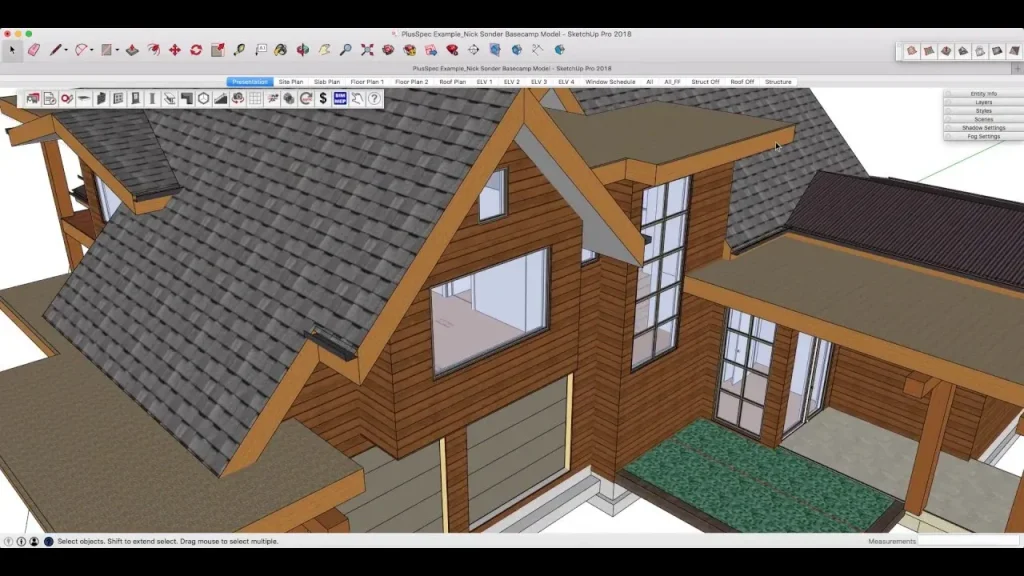Click the PlusSpec window tool icon

coord(118,99)
